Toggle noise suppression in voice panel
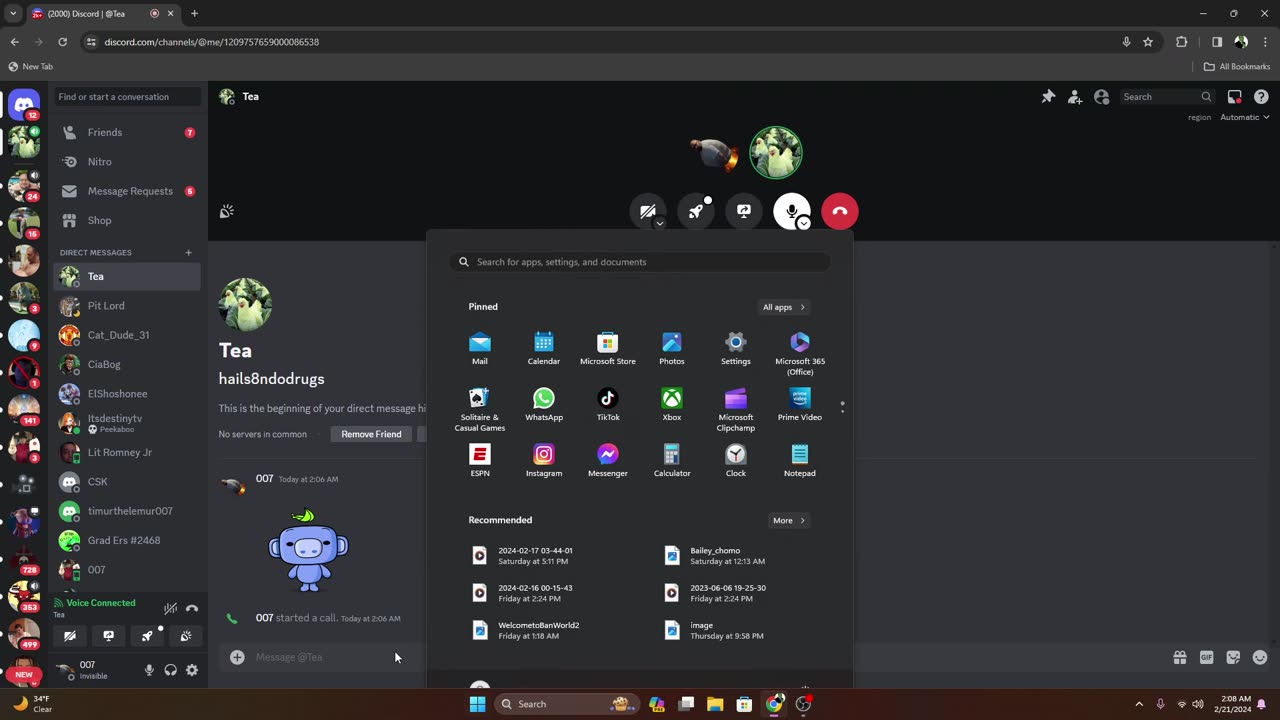Screen dimensions: 1280x720 coord(171,608)
